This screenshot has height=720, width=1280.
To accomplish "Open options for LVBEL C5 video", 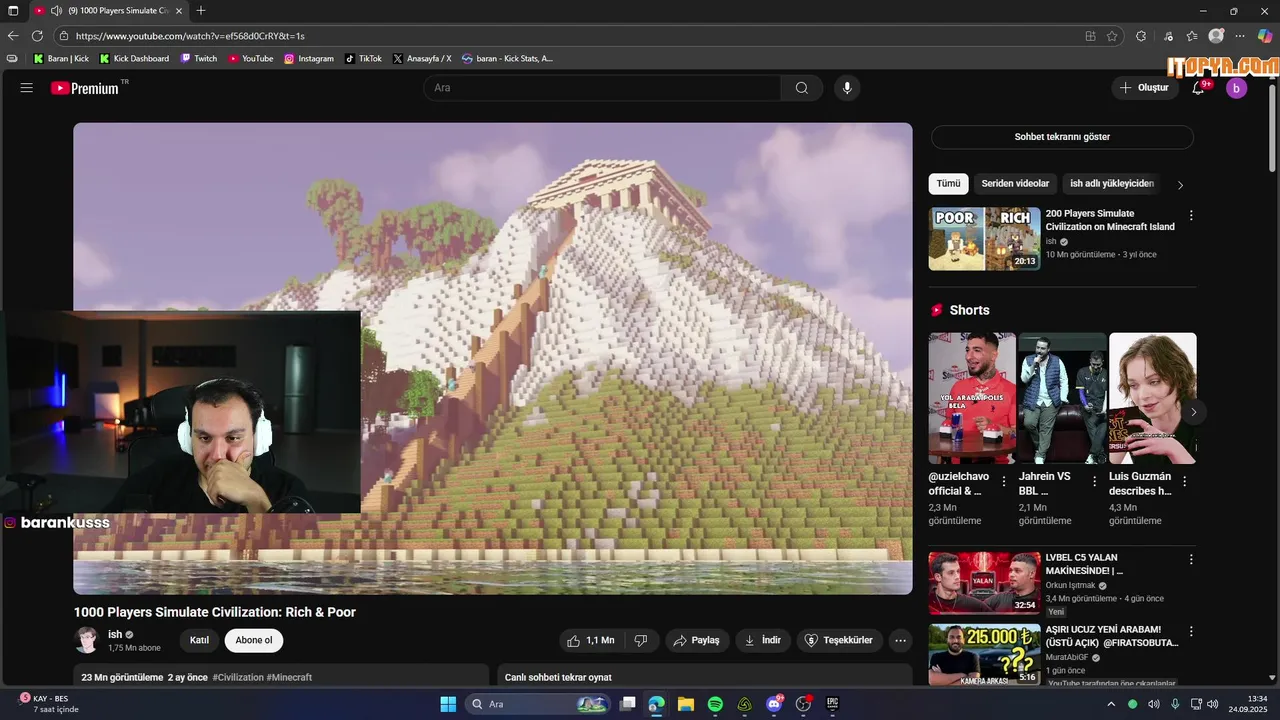I will point(1191,559).
